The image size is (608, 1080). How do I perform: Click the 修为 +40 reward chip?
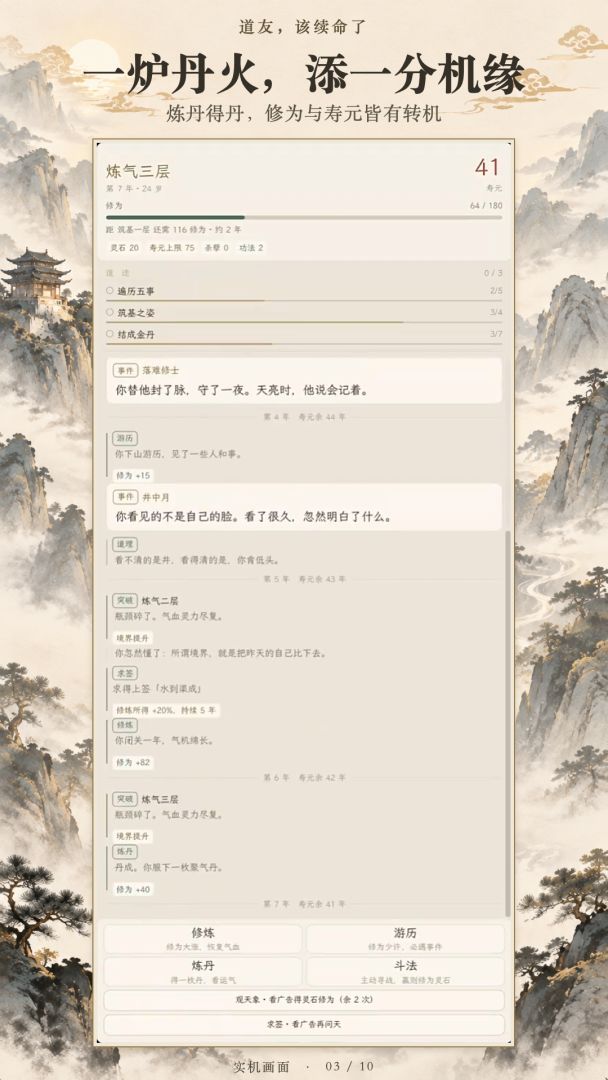coord(134,889)
